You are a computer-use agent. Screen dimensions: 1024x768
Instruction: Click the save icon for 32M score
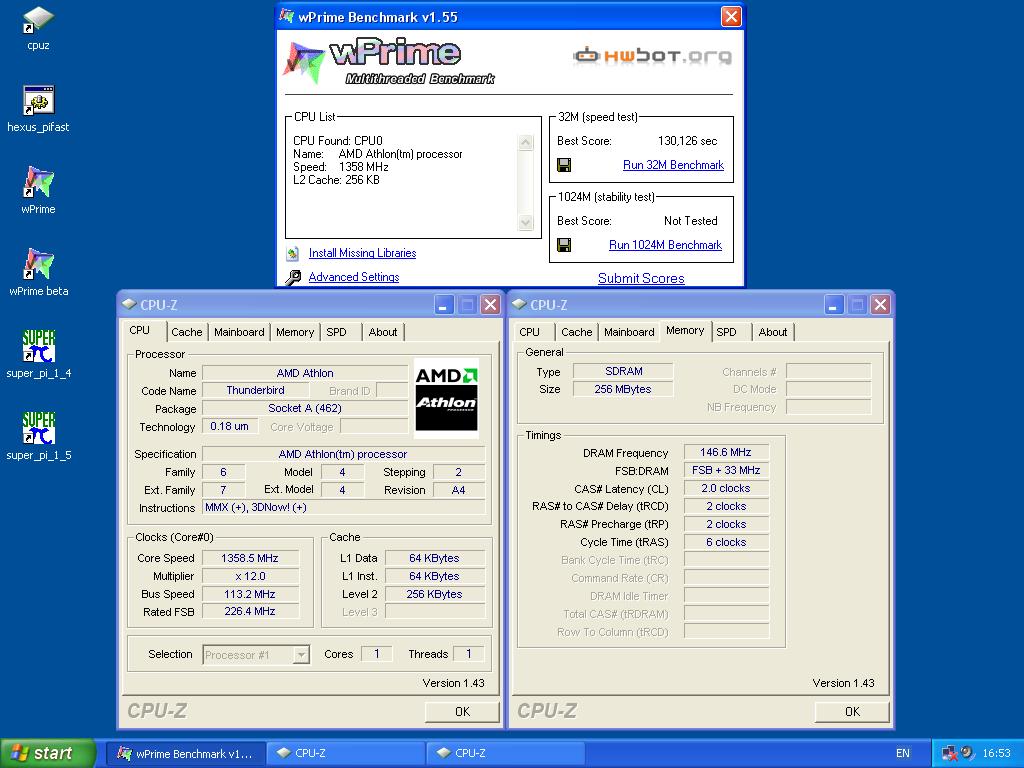click(x=564, y=165)
